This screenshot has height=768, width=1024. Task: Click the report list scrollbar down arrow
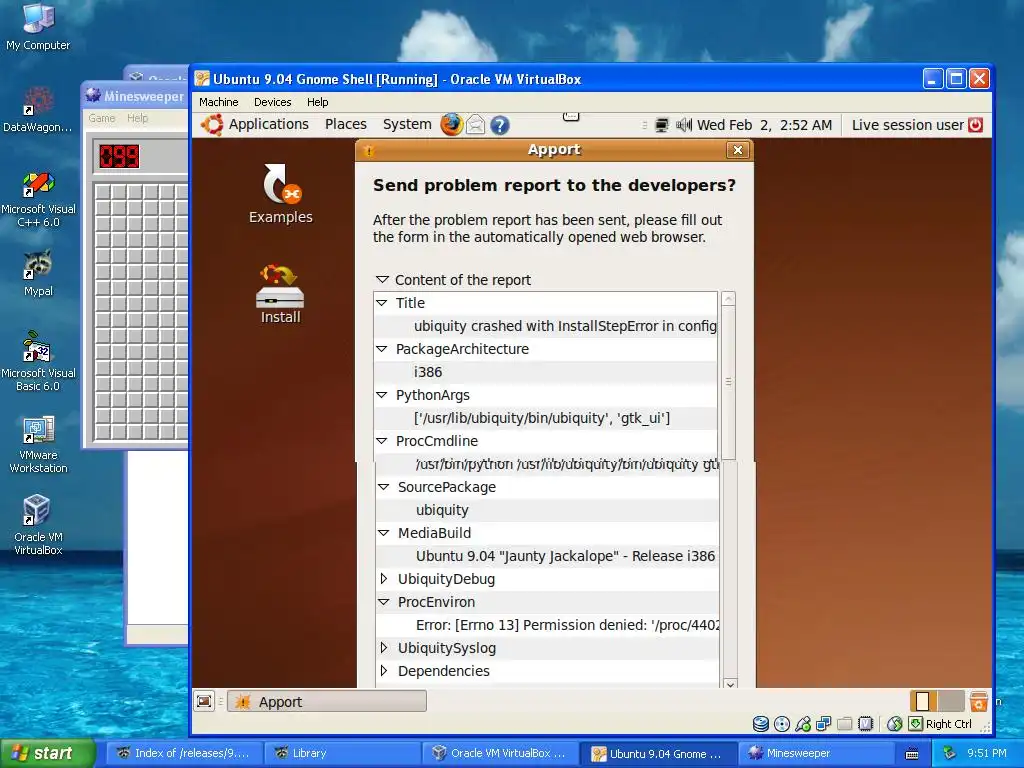[730, 683]
